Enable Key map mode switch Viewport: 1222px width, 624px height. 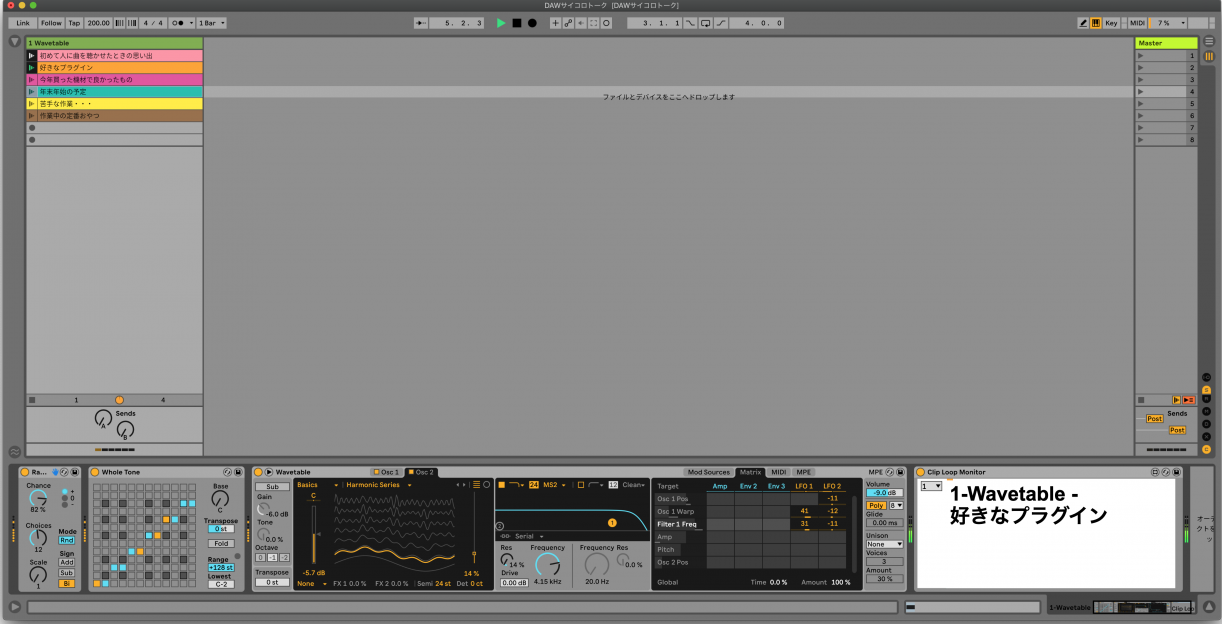[x=1111, y=22]
